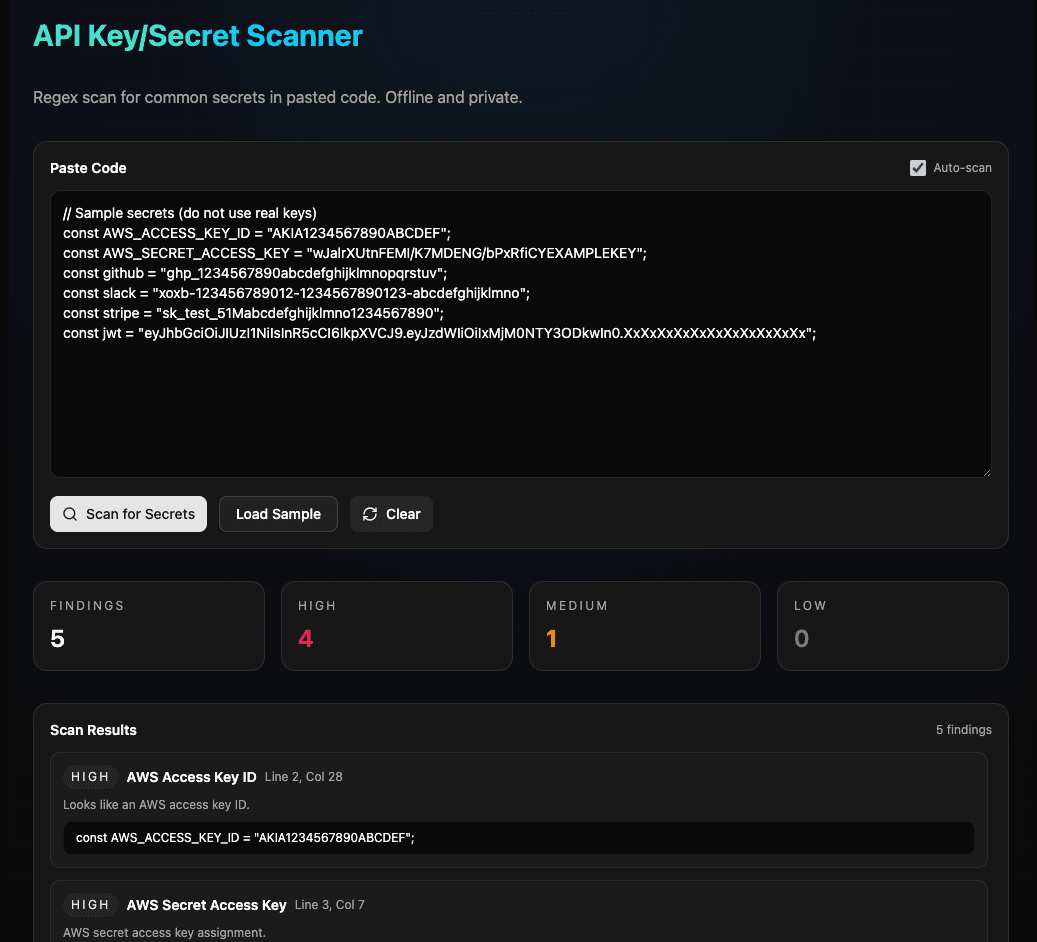Click the HIGH severity badge on AWS Access Key ID
1037x942 pixels.
90,776
